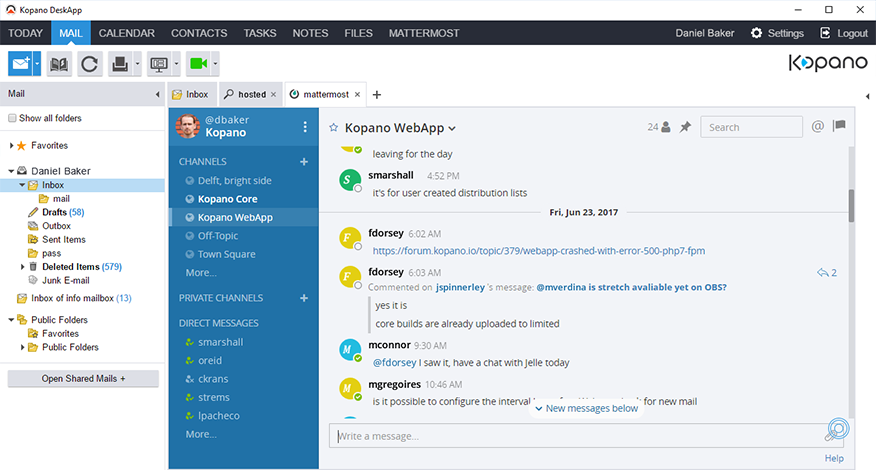
Task: Collapse the Mail navigation panel
Action: click(x=157, y=94)
